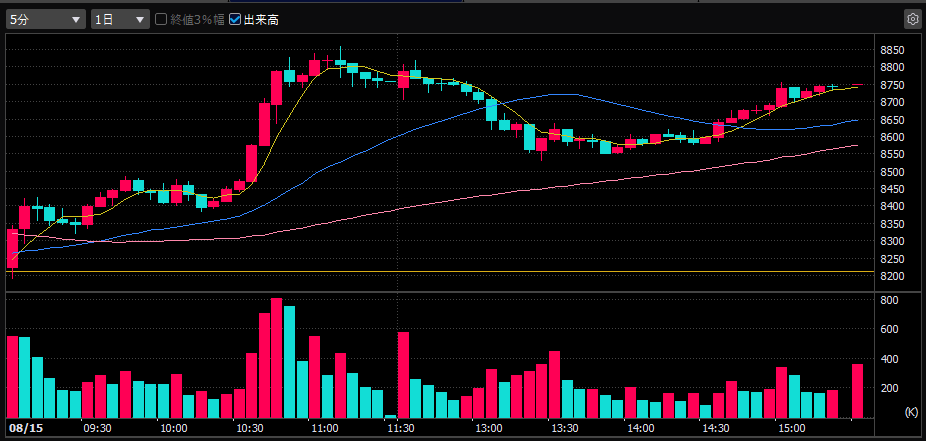Click the 14:30 time axis label
This screenshot has height=441, width=926.
(x=715, y=427)
